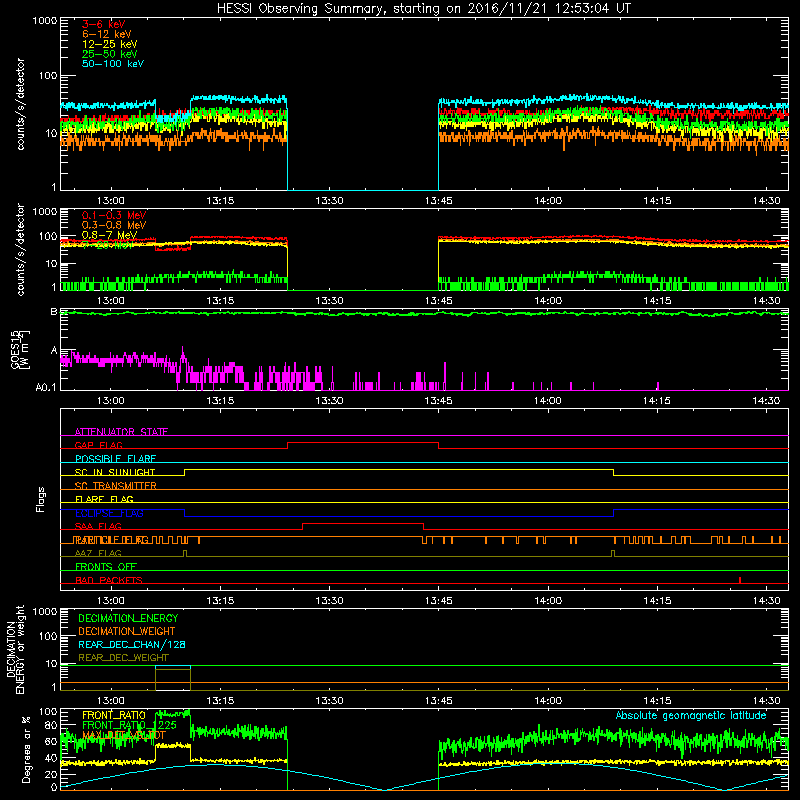Click the lowered blue ECLIPSE_FLAG segment
This screenshot has height=800, width=800.
point(398,516)
